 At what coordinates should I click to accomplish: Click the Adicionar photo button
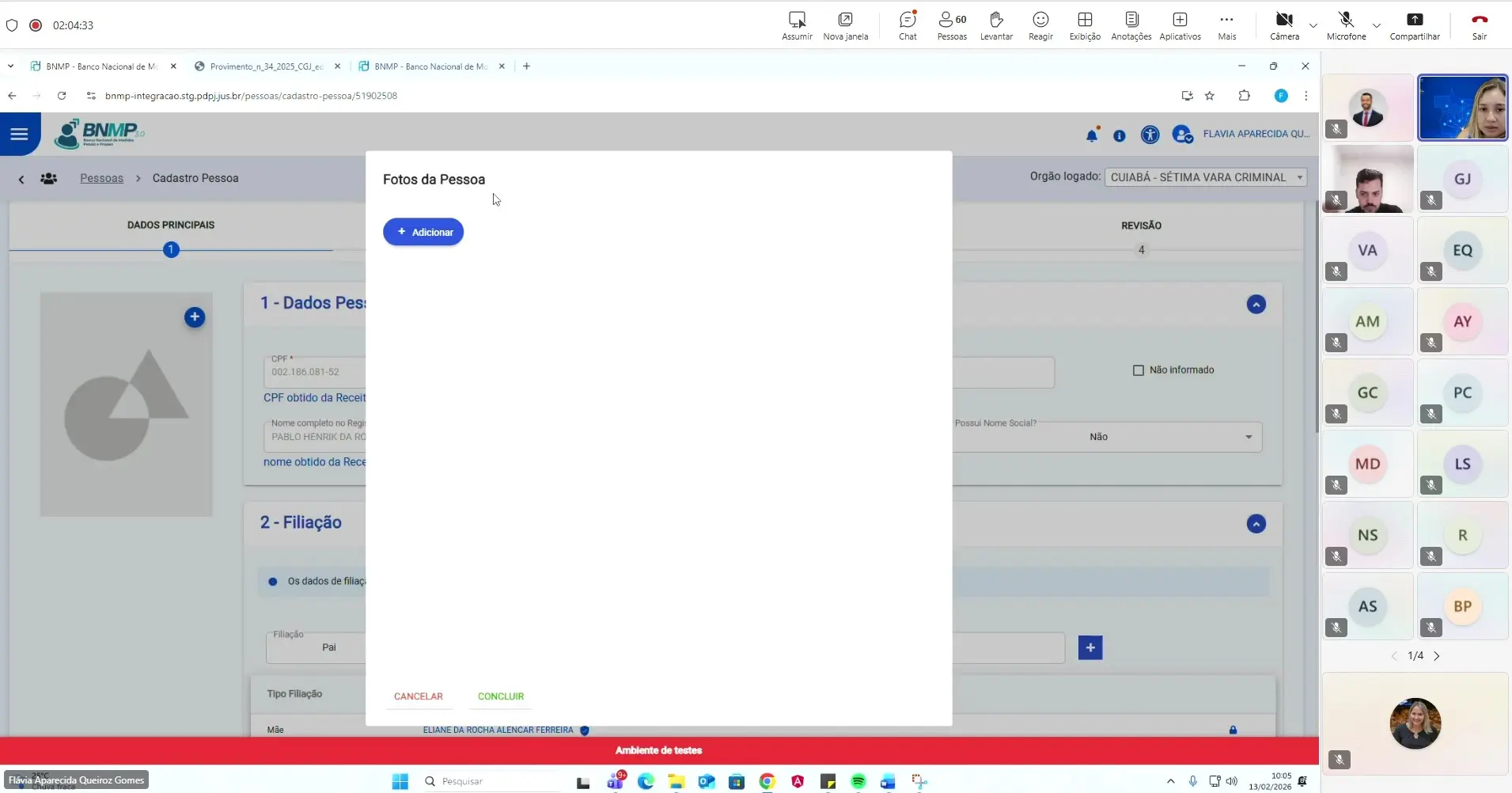(423, 232)
